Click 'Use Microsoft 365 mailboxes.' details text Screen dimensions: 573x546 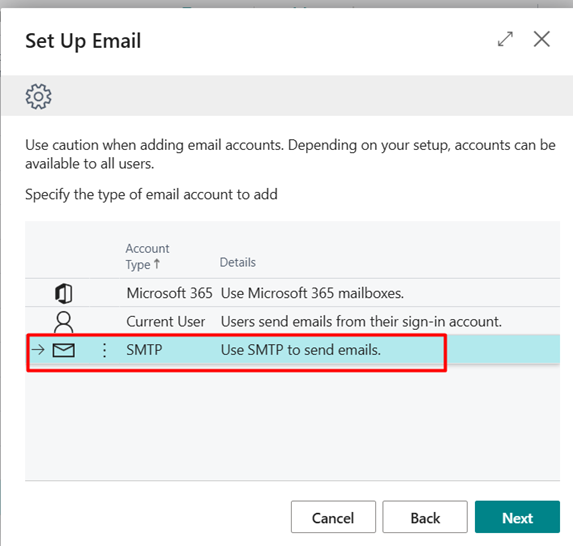(312, 293)
